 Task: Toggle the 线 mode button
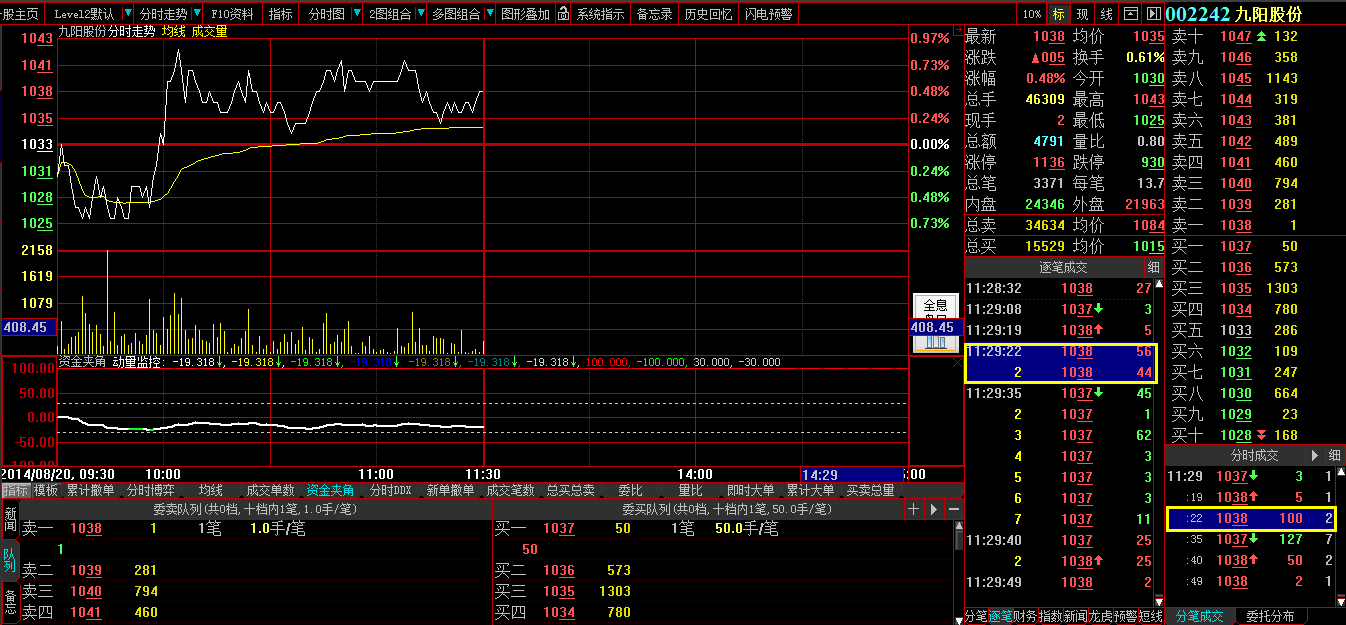pyautogui.click(x=1106, y=14)
